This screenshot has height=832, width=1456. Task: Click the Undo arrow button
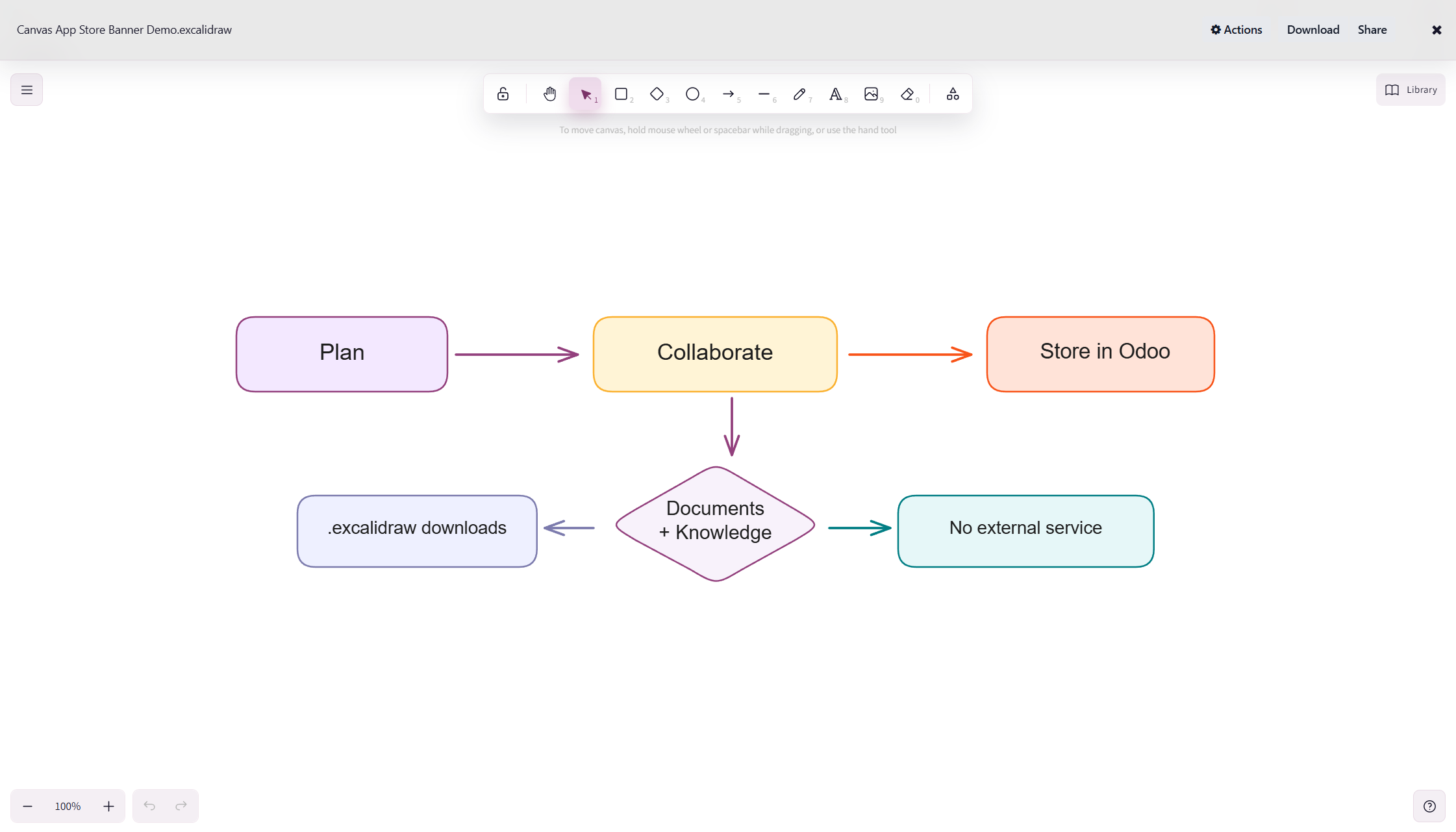coord(149,806)
